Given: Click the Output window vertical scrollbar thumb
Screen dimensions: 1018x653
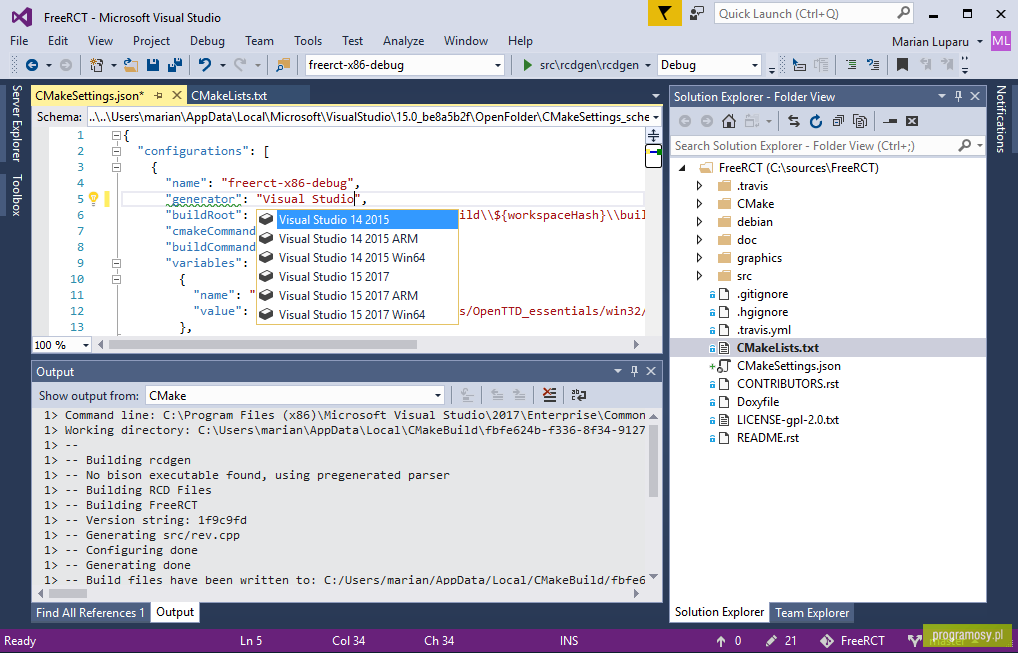Looking at the screenshot, I should pos(653,461).
